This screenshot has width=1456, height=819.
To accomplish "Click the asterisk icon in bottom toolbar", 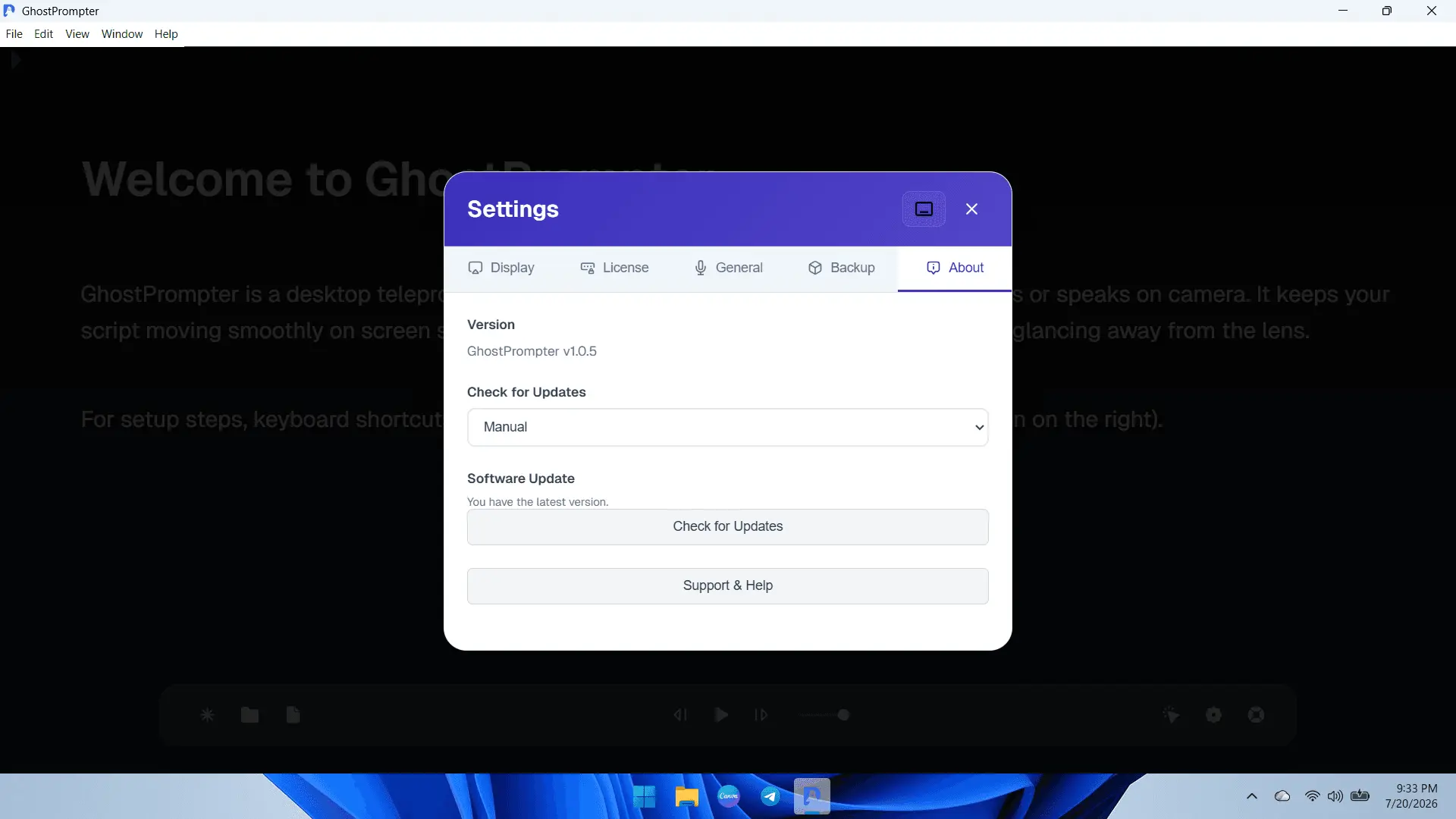I will (207, 715).
